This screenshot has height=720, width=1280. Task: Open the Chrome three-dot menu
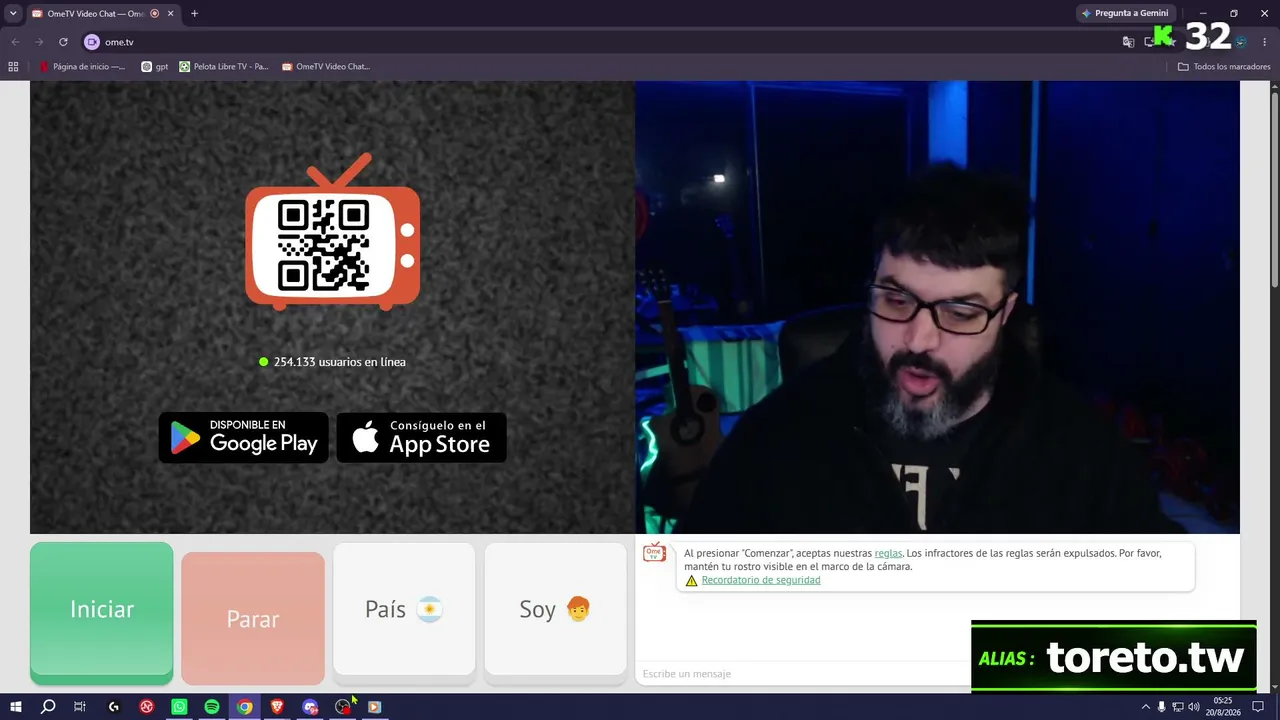pos(1265,42)
